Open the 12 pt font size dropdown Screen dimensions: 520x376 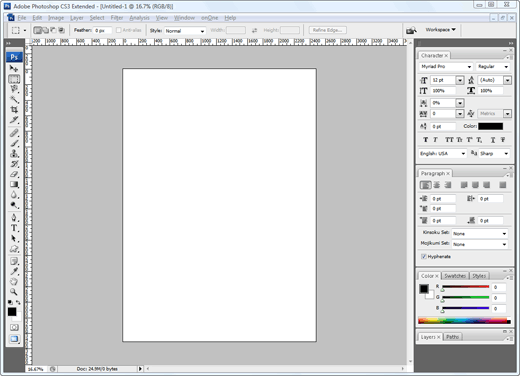(x=460, y=80)
